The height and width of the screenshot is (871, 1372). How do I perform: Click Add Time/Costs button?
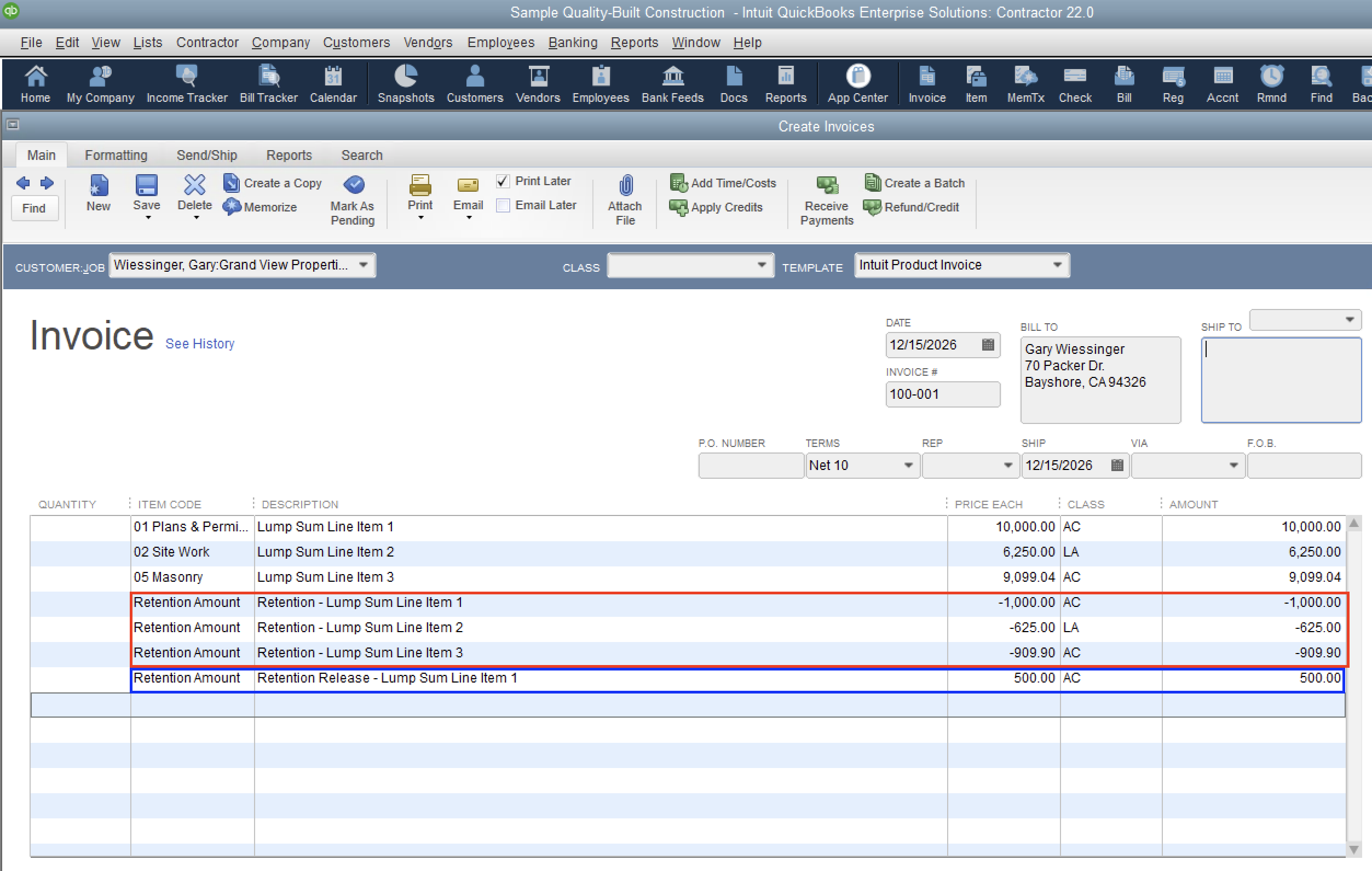click(x=723, y=183)
